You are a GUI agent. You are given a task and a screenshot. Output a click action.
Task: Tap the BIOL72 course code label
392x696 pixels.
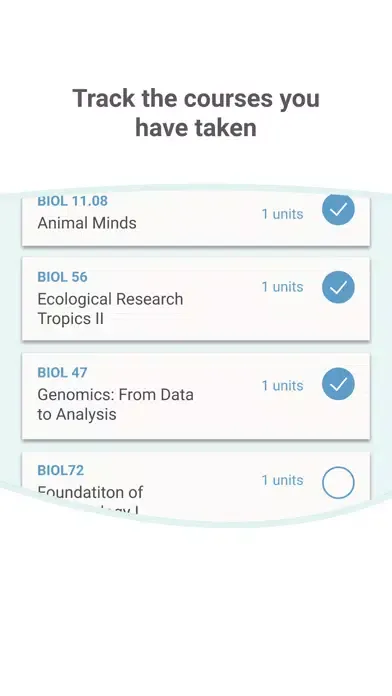(61, 471)
